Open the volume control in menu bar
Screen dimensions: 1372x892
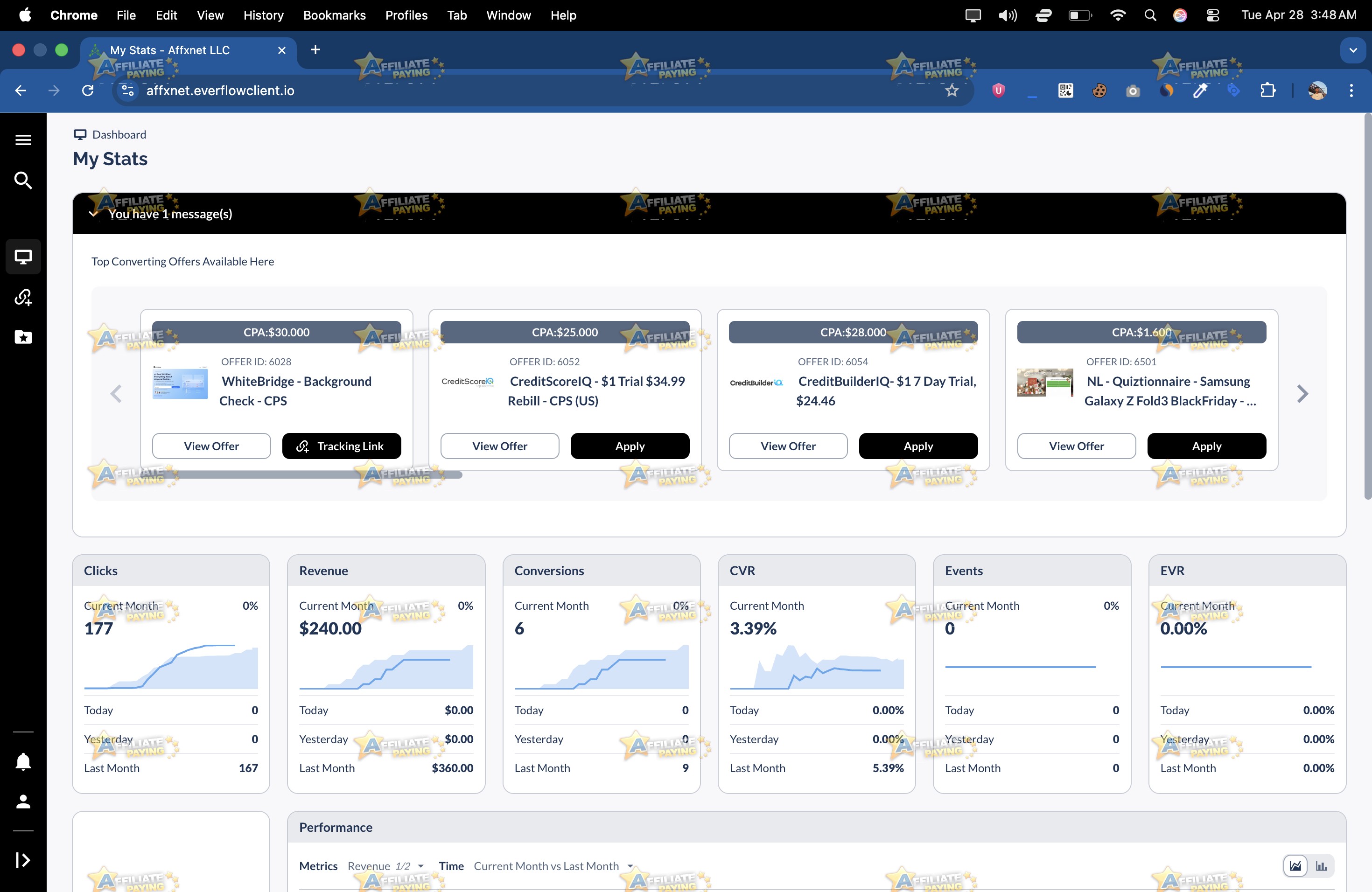(x=1008, y=15)
